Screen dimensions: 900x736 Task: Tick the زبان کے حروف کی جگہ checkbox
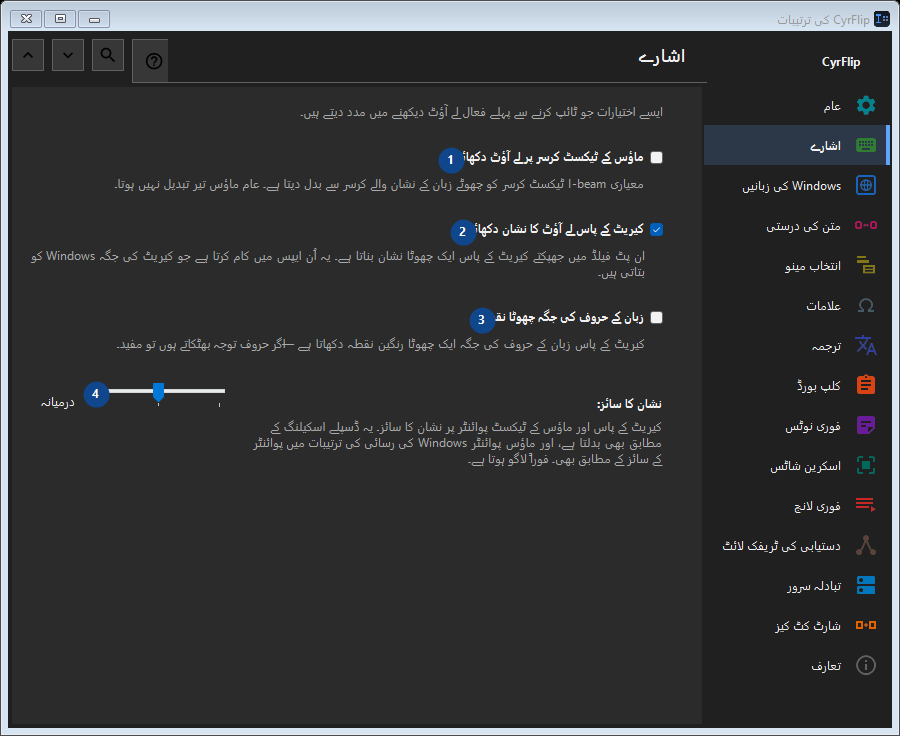(x=657, y=317)
